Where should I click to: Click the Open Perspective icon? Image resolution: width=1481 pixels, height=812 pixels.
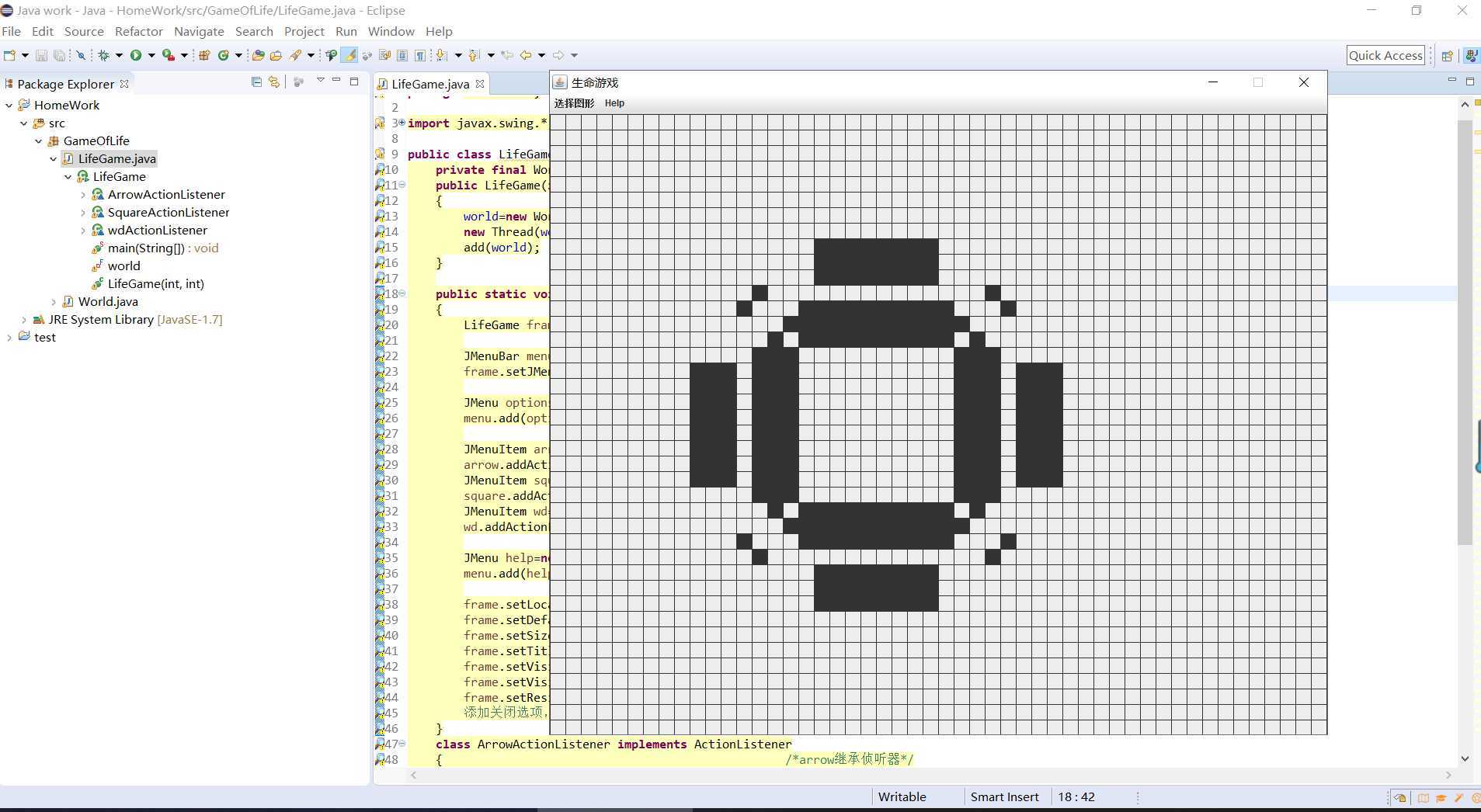1447,56
